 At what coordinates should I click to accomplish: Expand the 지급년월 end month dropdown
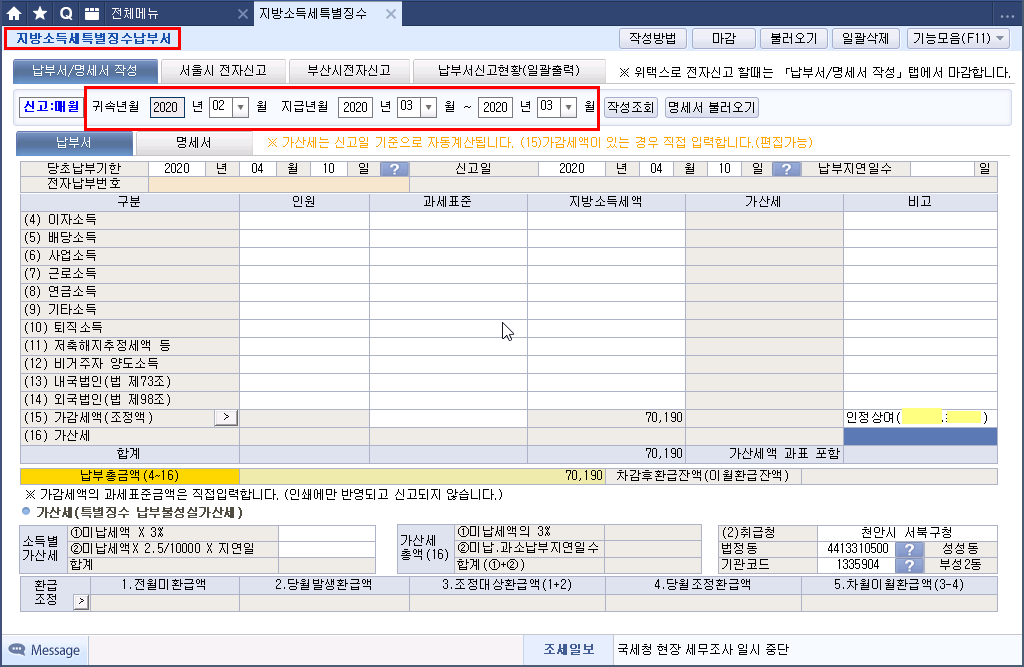point(569,107)
